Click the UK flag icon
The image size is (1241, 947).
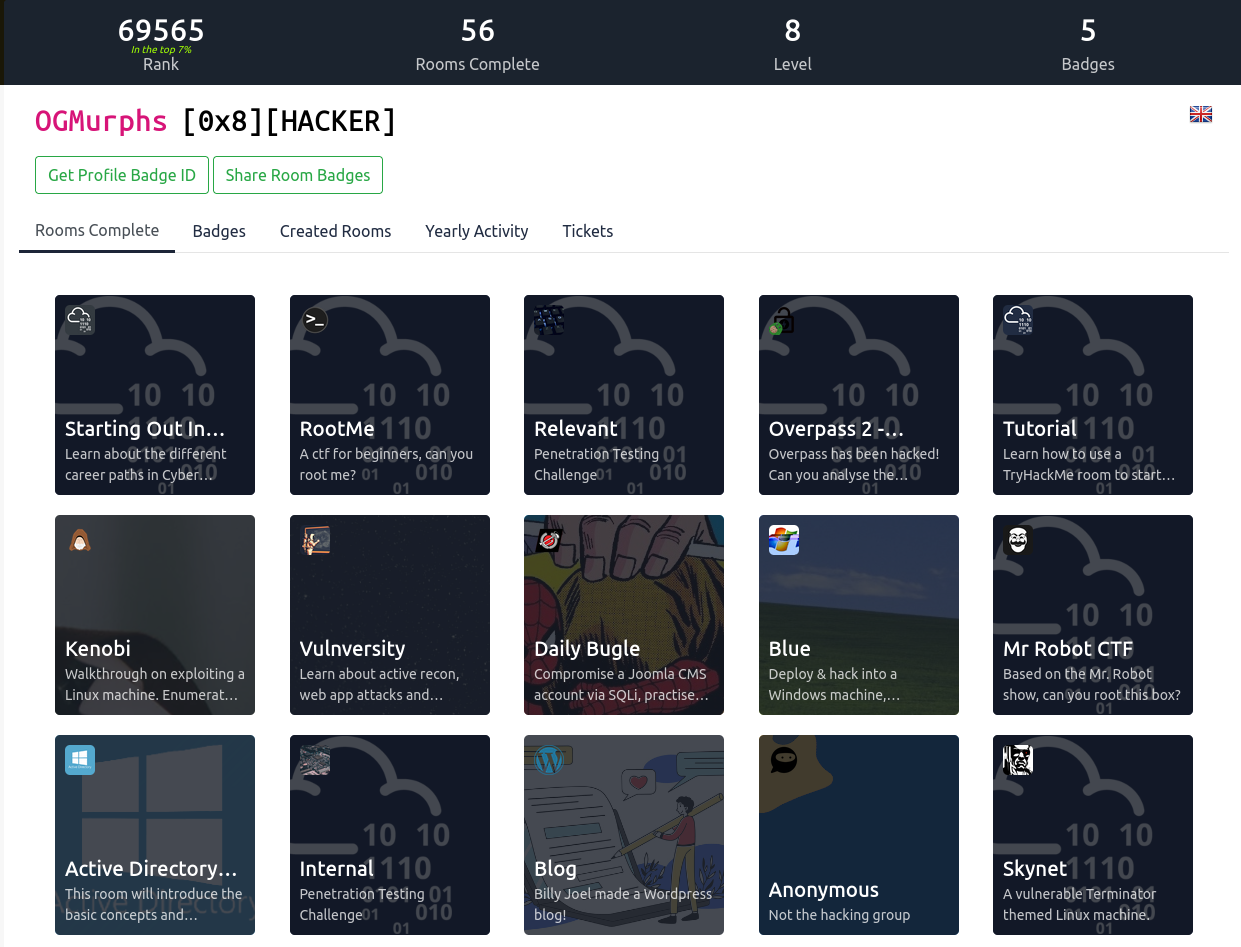1201,114
